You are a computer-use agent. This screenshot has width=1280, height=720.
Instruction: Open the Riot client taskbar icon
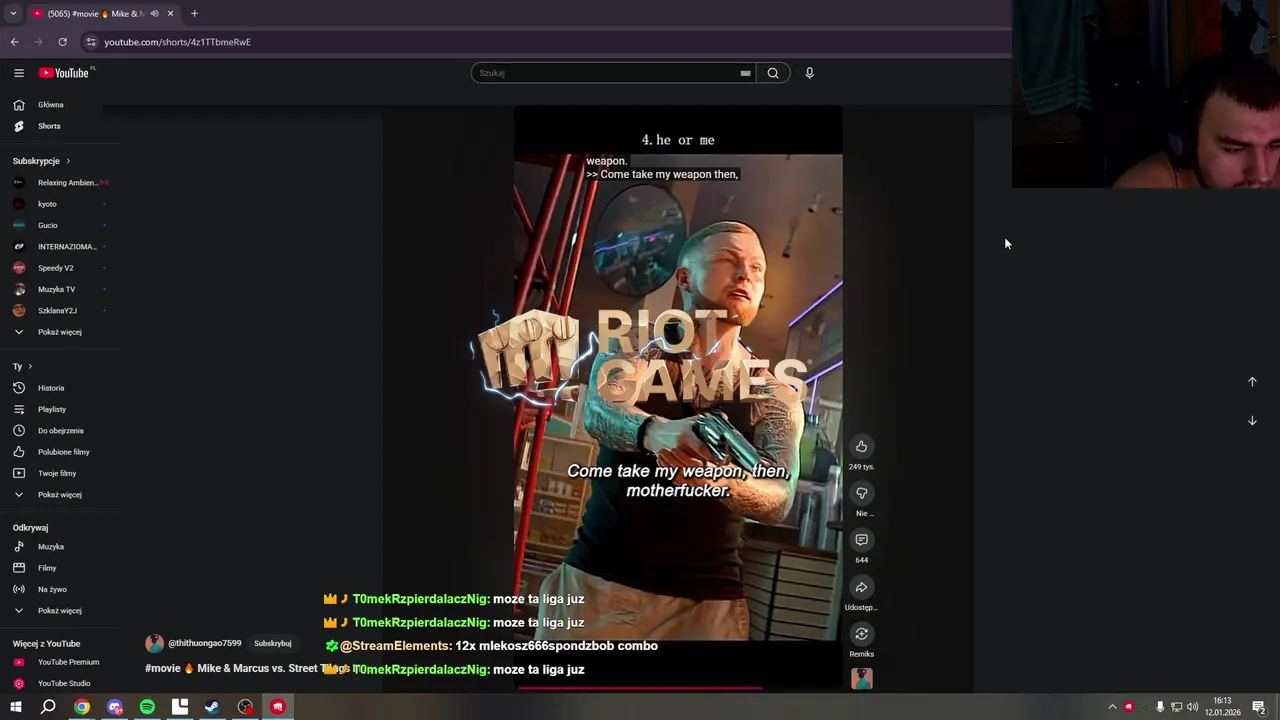278,707
